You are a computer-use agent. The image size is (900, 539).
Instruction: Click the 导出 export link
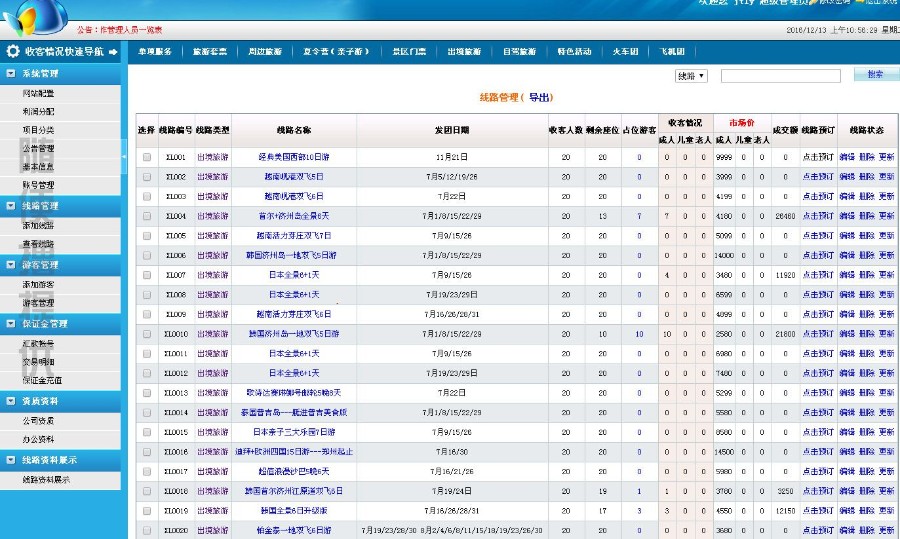point(539,98)
